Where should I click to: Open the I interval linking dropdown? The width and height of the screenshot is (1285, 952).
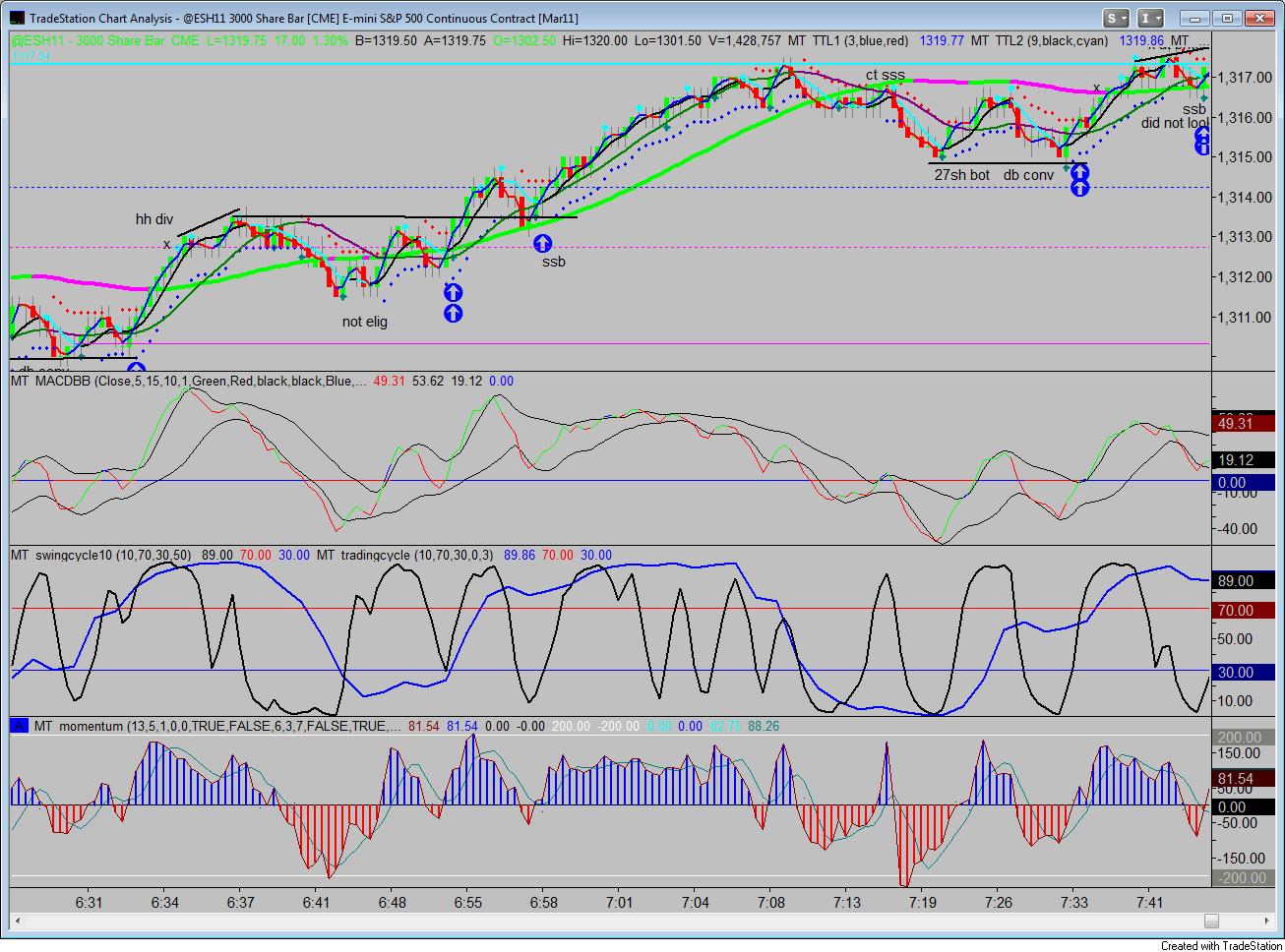(x=1151, y=18)
